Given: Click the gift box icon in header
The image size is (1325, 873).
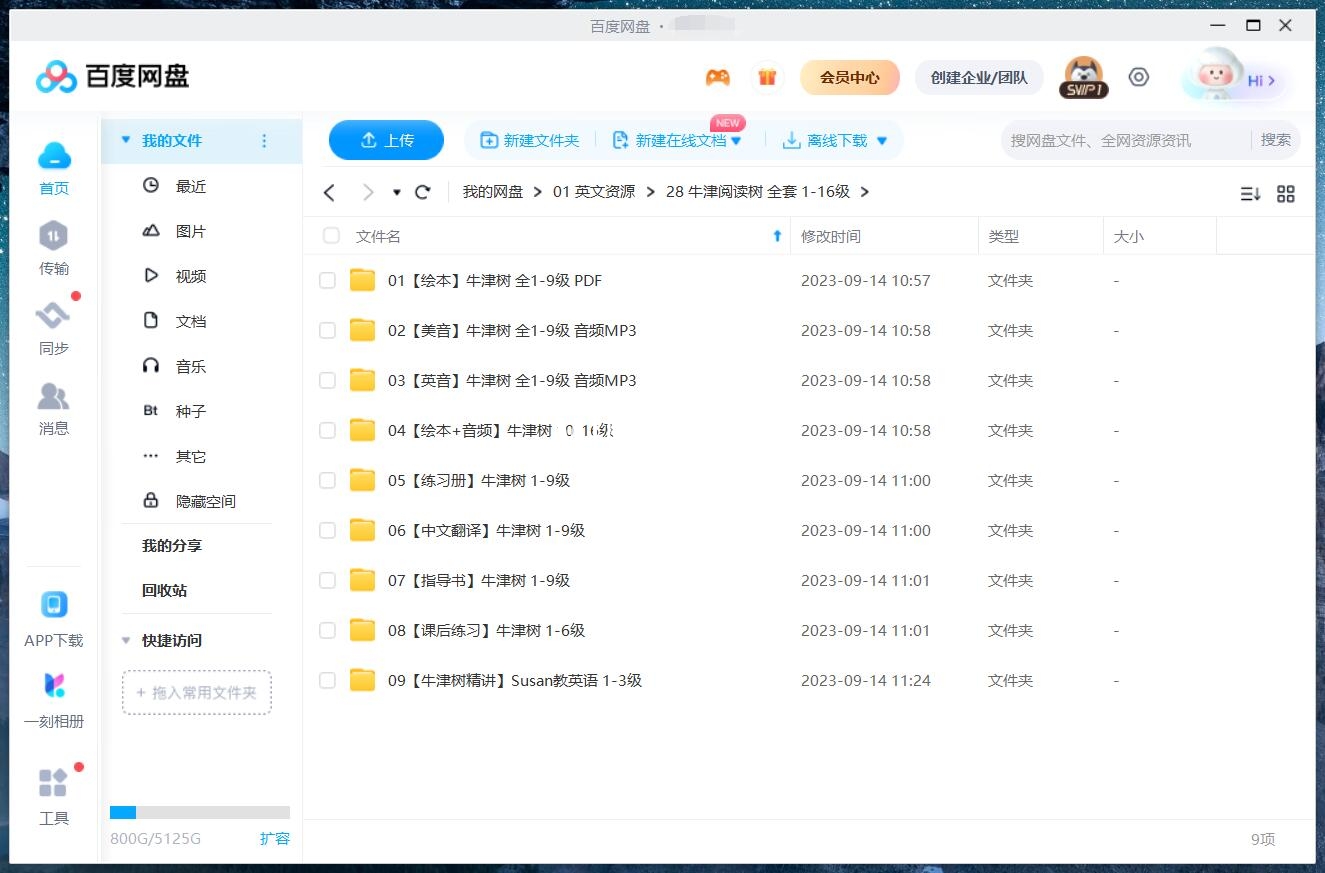Looking at the screenshot, I should click(x=767, y=77).
